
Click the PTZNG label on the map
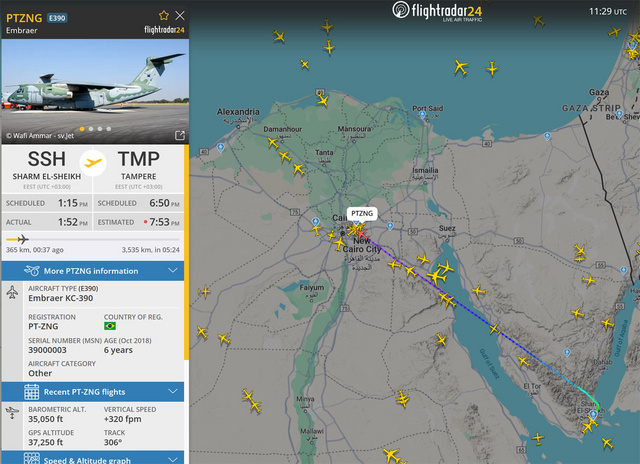362,213
